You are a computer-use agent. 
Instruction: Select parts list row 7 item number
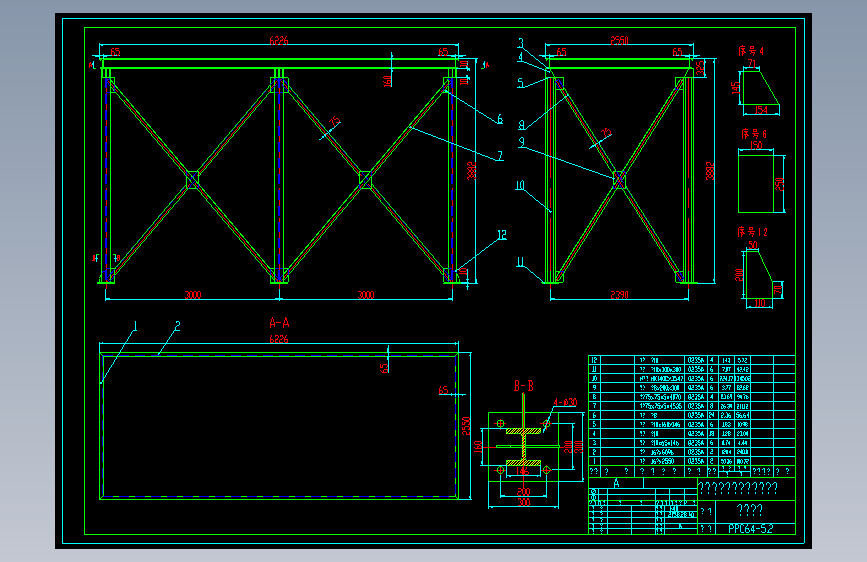point(594,406)
